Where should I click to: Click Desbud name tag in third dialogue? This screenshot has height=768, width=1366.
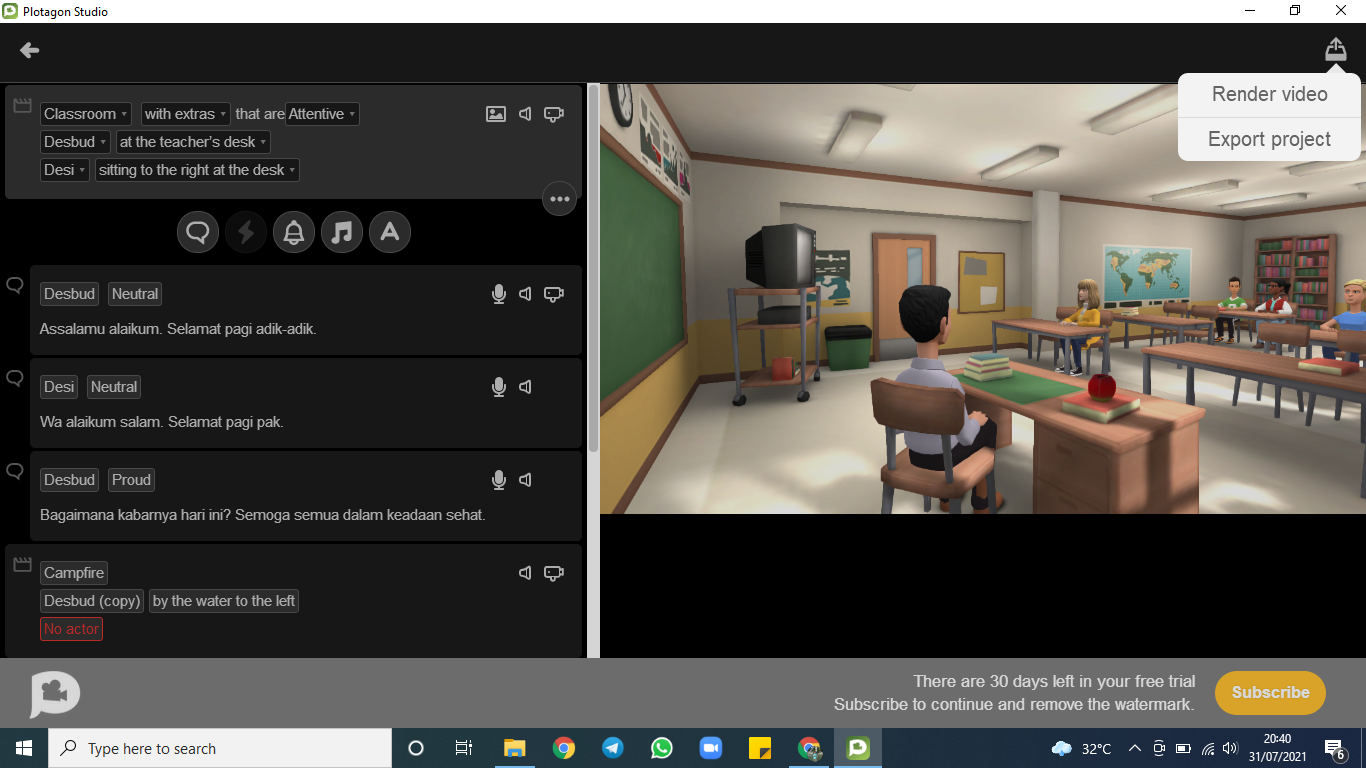pyautogui.click(x=69, y=480)
